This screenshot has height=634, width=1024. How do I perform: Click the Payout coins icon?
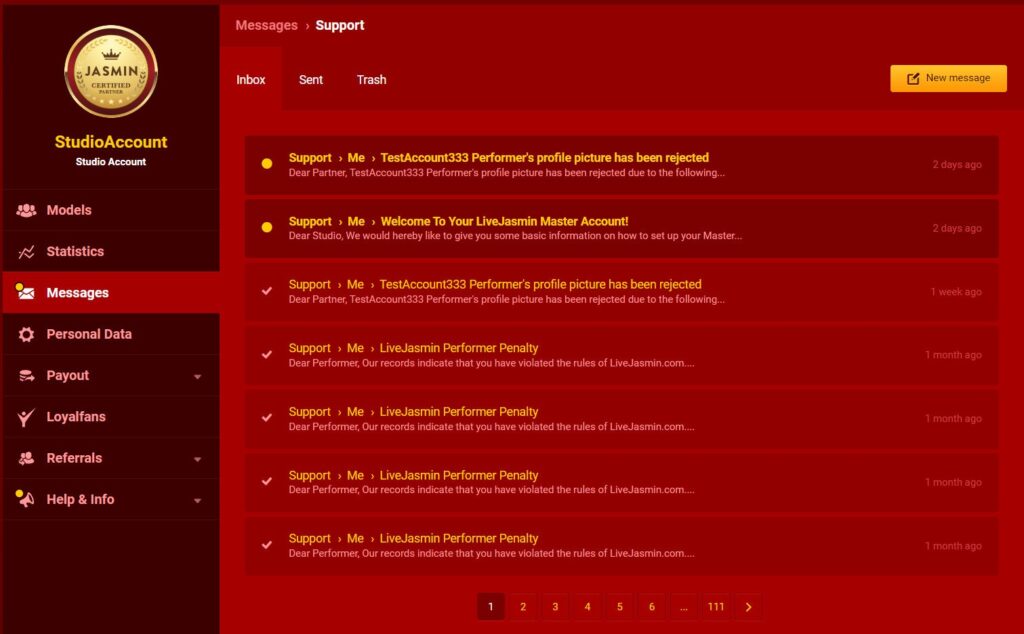pyautogui.click(x=26, y=375)
